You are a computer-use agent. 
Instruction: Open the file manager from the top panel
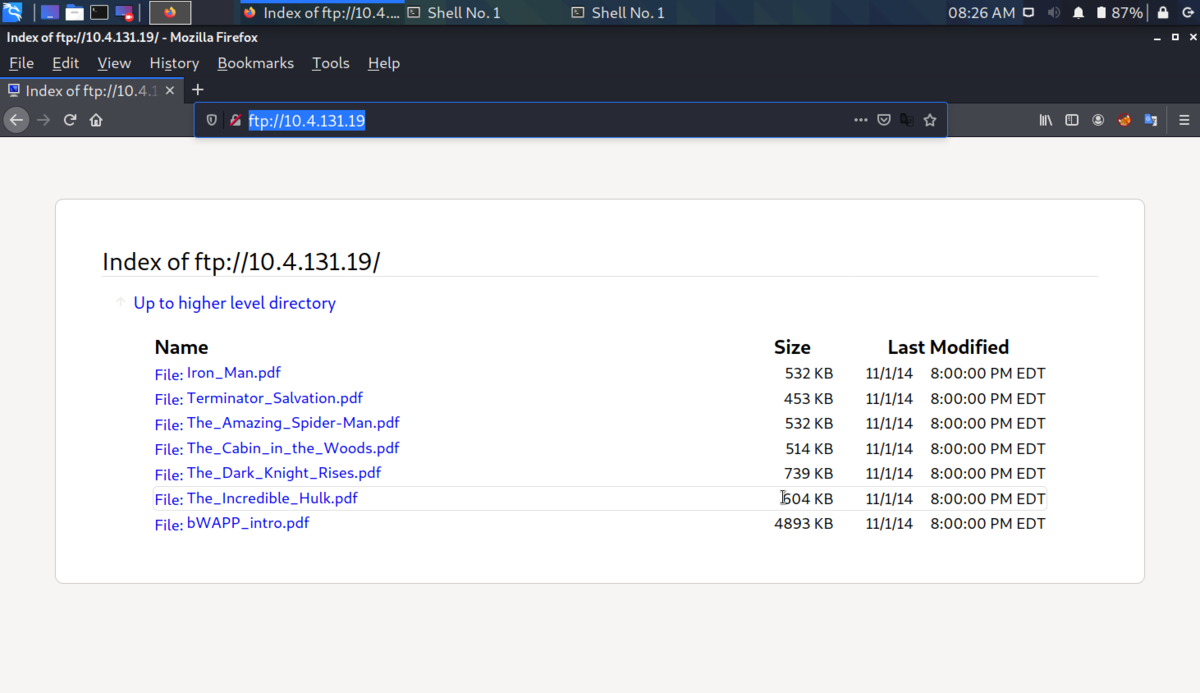pos(74,13)
